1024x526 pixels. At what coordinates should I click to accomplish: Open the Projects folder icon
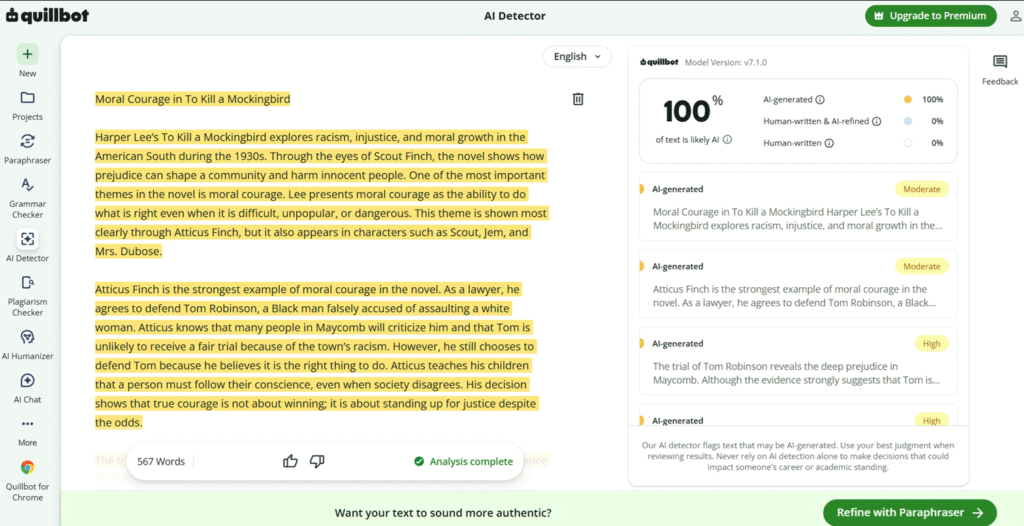27,98
